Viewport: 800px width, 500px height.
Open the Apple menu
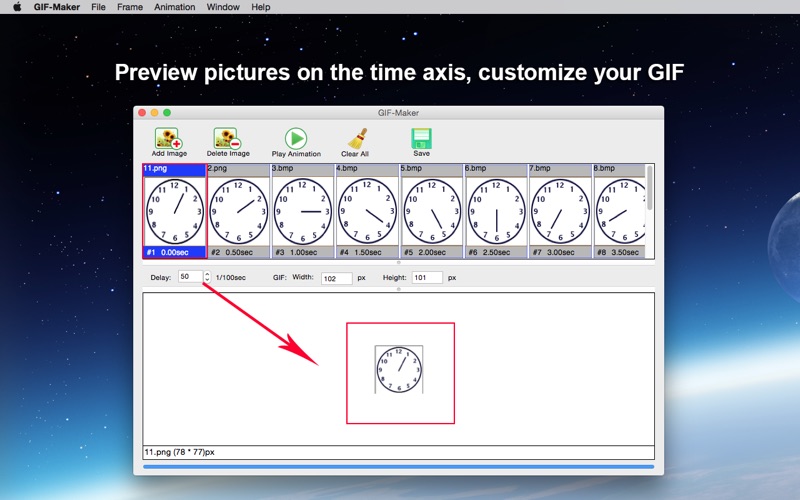point(17,7)
